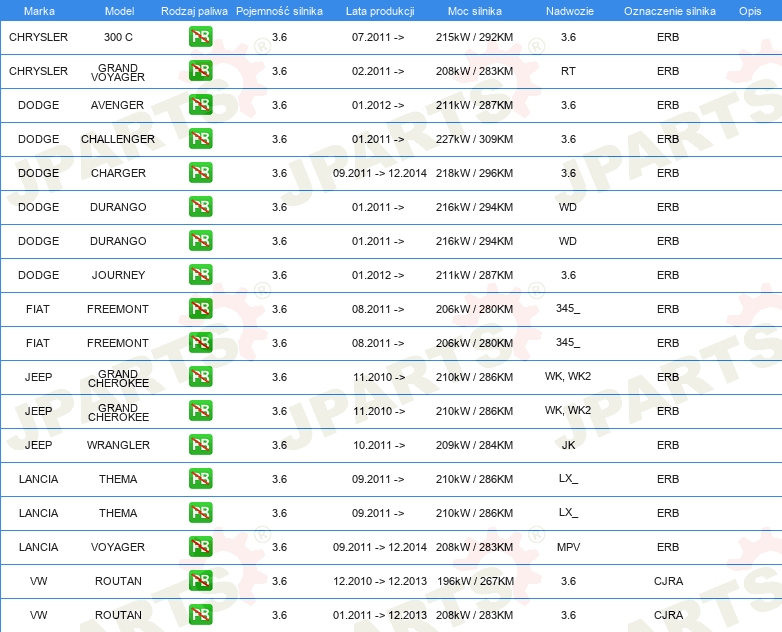
Task: Click "DODGE" in the Journey row
Action: tap(38, 275)
